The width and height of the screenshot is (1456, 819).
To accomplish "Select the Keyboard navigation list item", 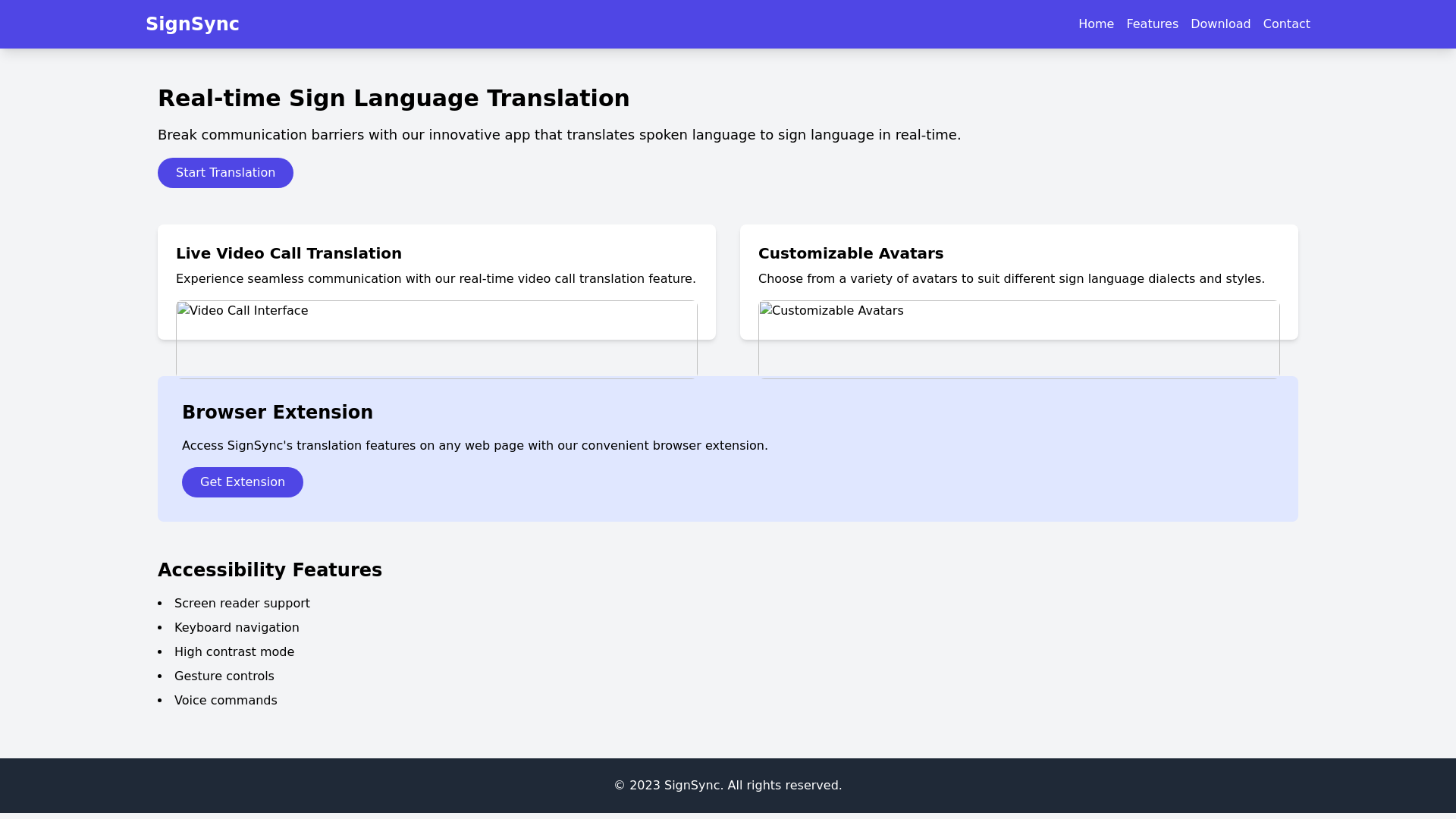I will (x=237, y=628).
